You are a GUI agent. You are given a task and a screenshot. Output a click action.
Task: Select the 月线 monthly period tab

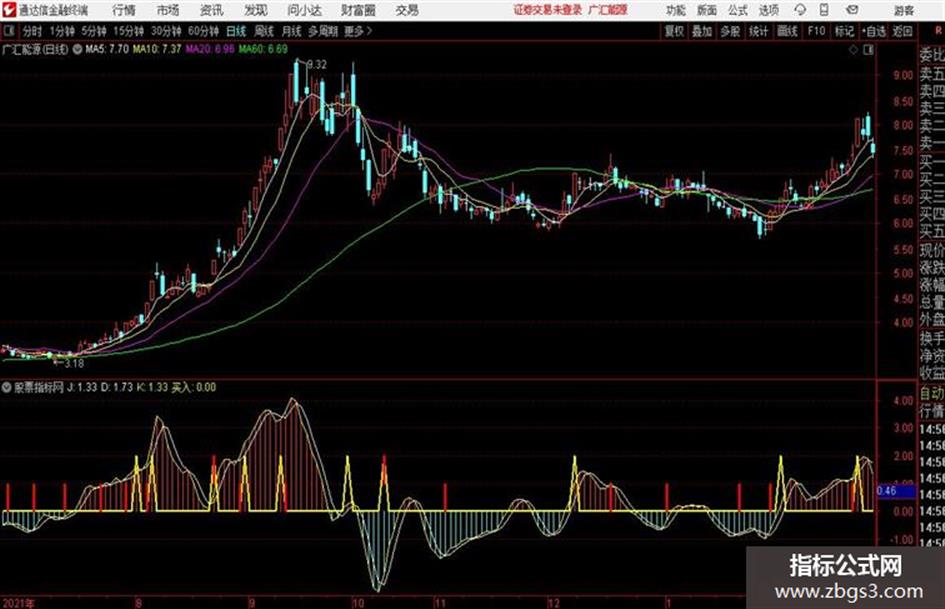(x=292, y=31)
